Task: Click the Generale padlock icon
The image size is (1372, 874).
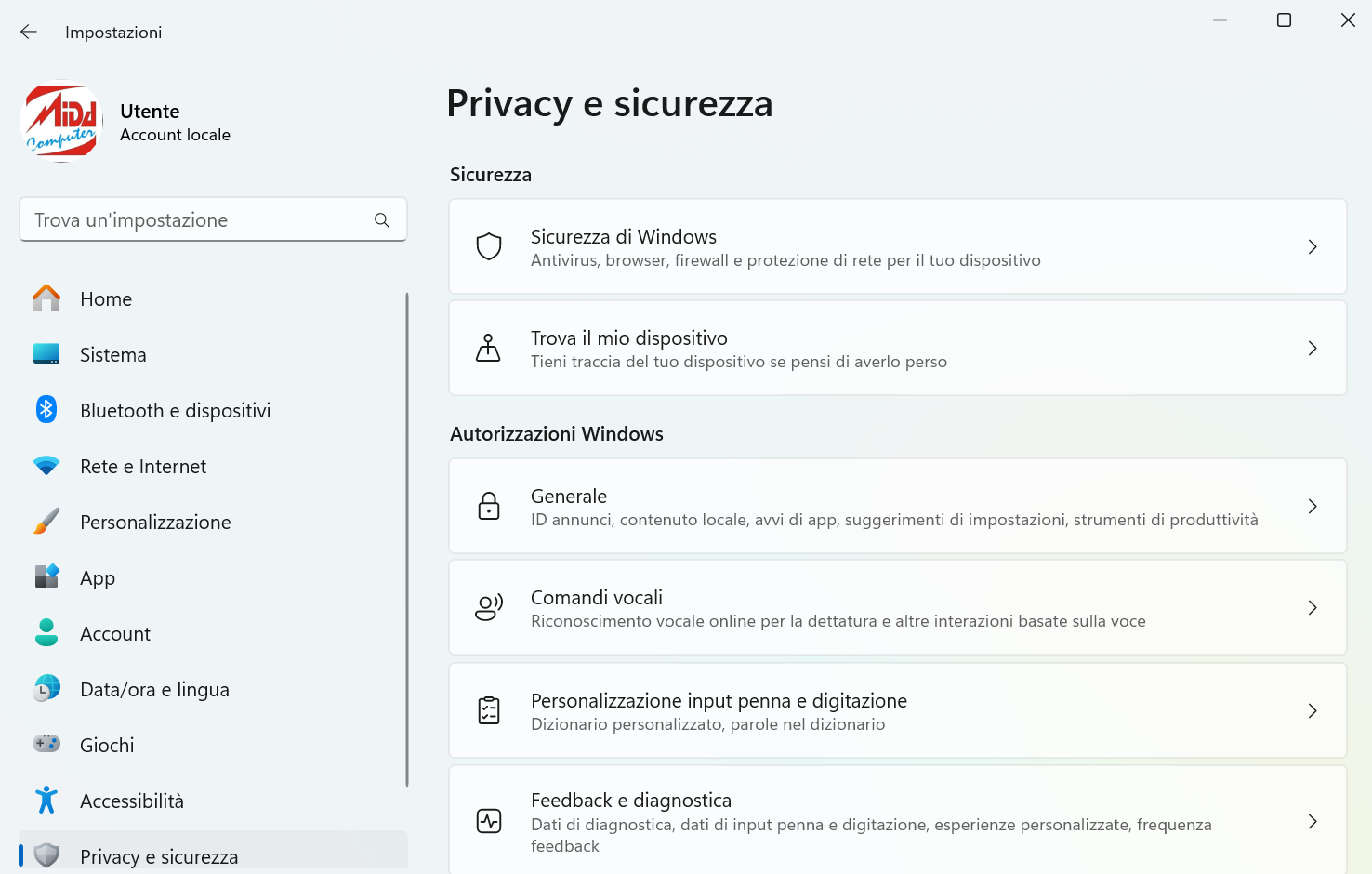Action: tap(489, 506)
